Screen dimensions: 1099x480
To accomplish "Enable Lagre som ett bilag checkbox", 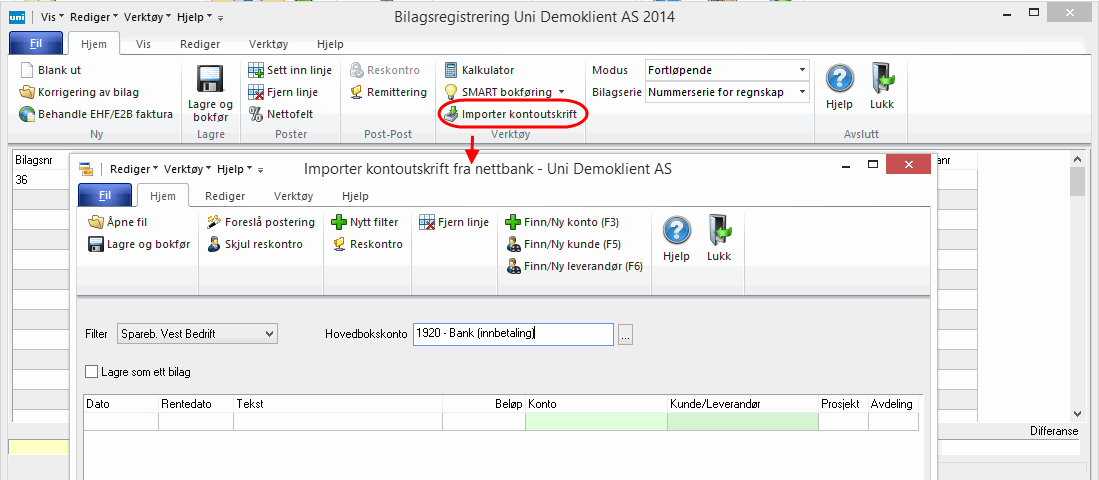I will tap(93, 372).
